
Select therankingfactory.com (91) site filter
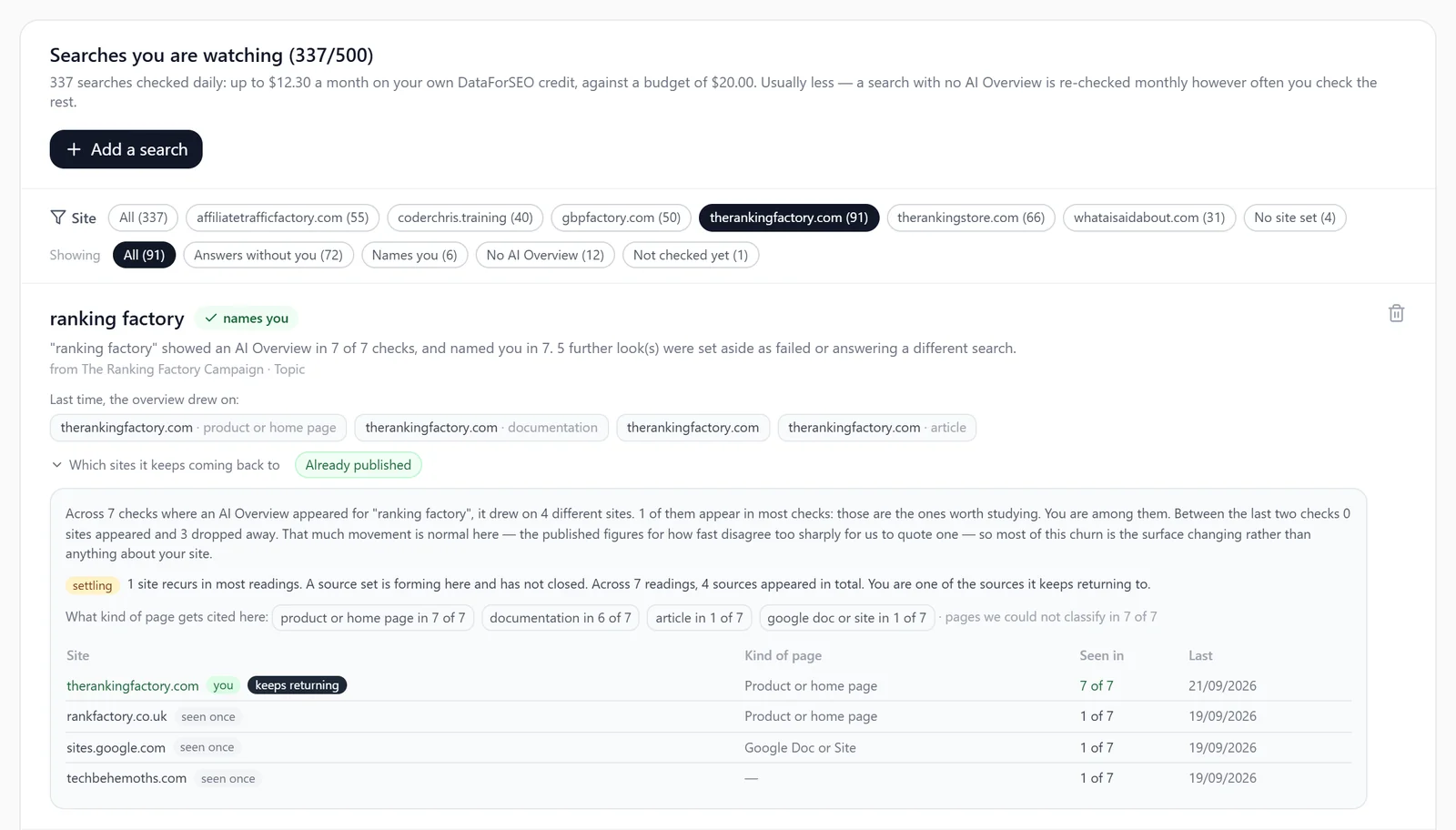[789, 218]
